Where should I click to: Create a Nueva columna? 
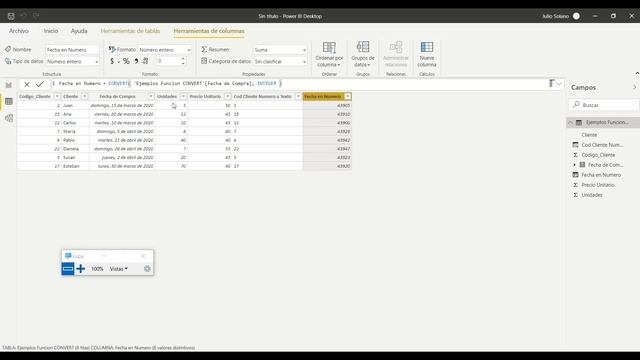pyautogui.click(x=427, y=54)
